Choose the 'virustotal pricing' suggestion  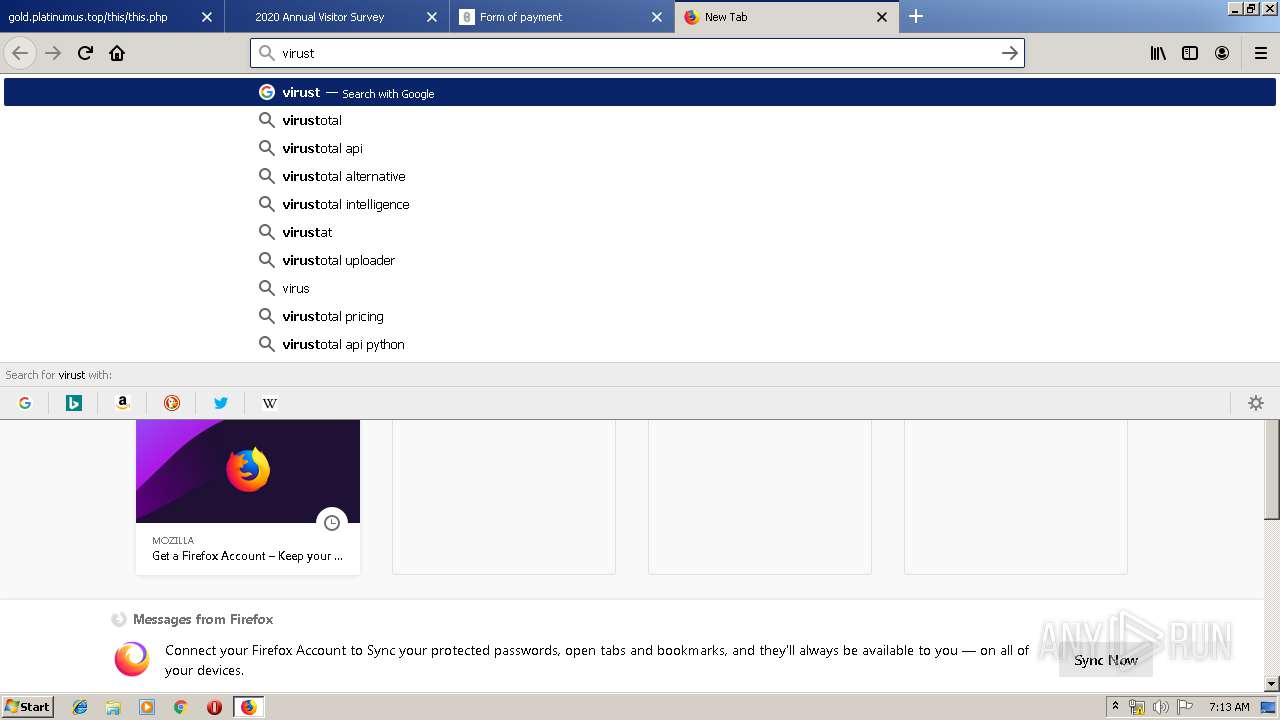(x=640, y=316)
